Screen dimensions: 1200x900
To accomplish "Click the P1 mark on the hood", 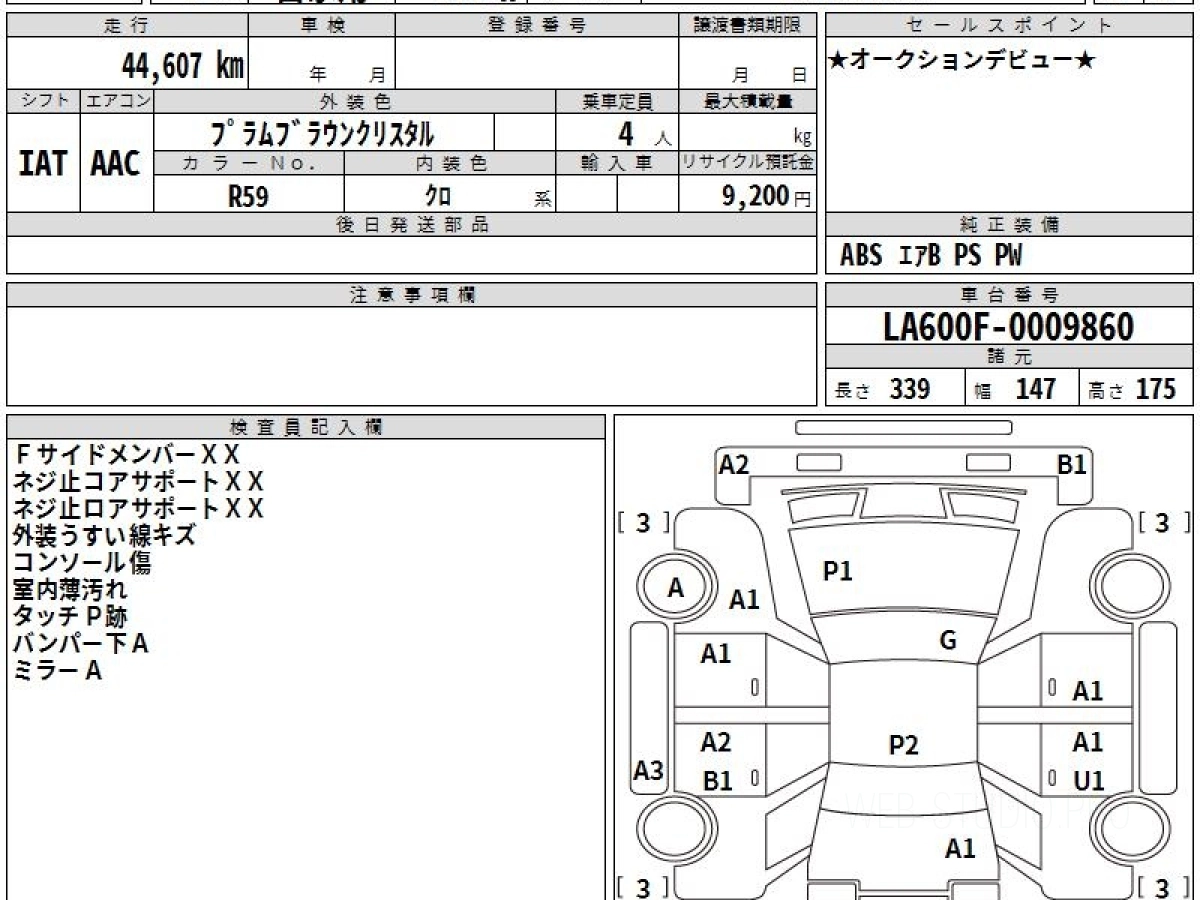I will (837, 571).
